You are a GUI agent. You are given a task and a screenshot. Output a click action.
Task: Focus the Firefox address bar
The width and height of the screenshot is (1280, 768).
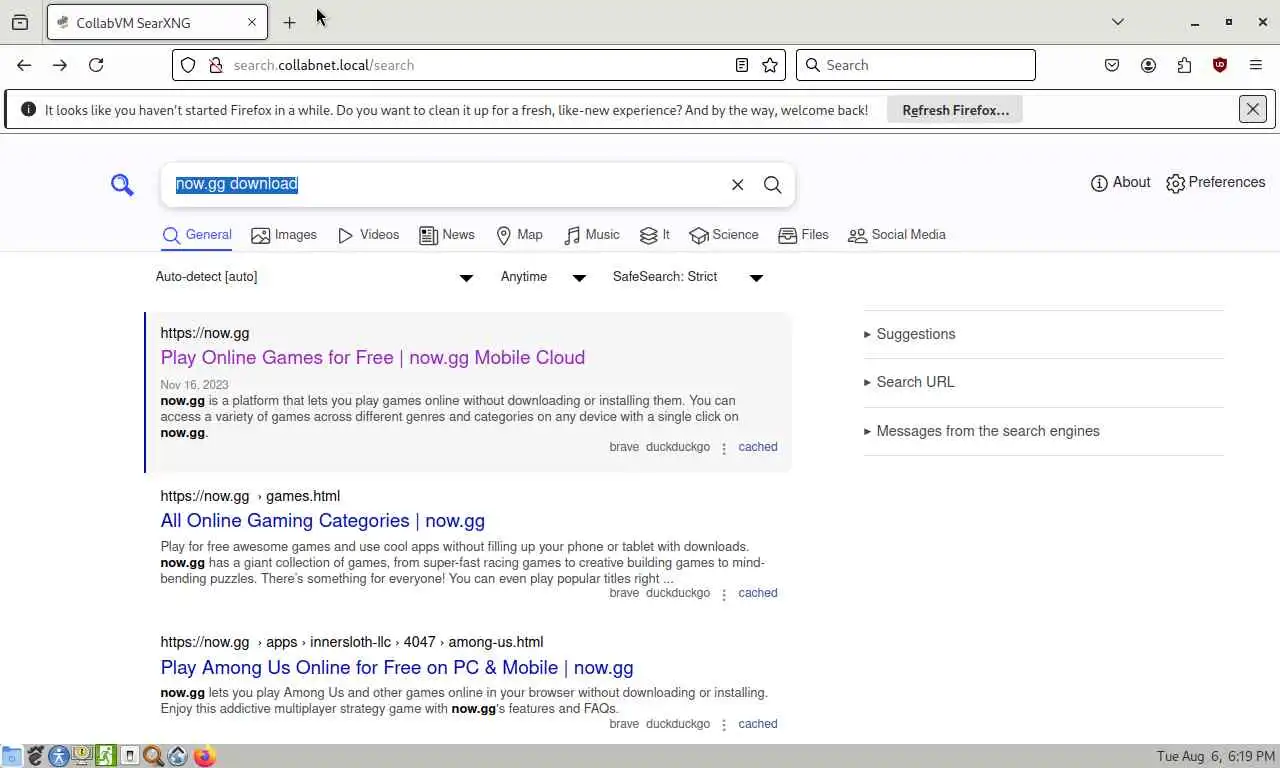480,65
